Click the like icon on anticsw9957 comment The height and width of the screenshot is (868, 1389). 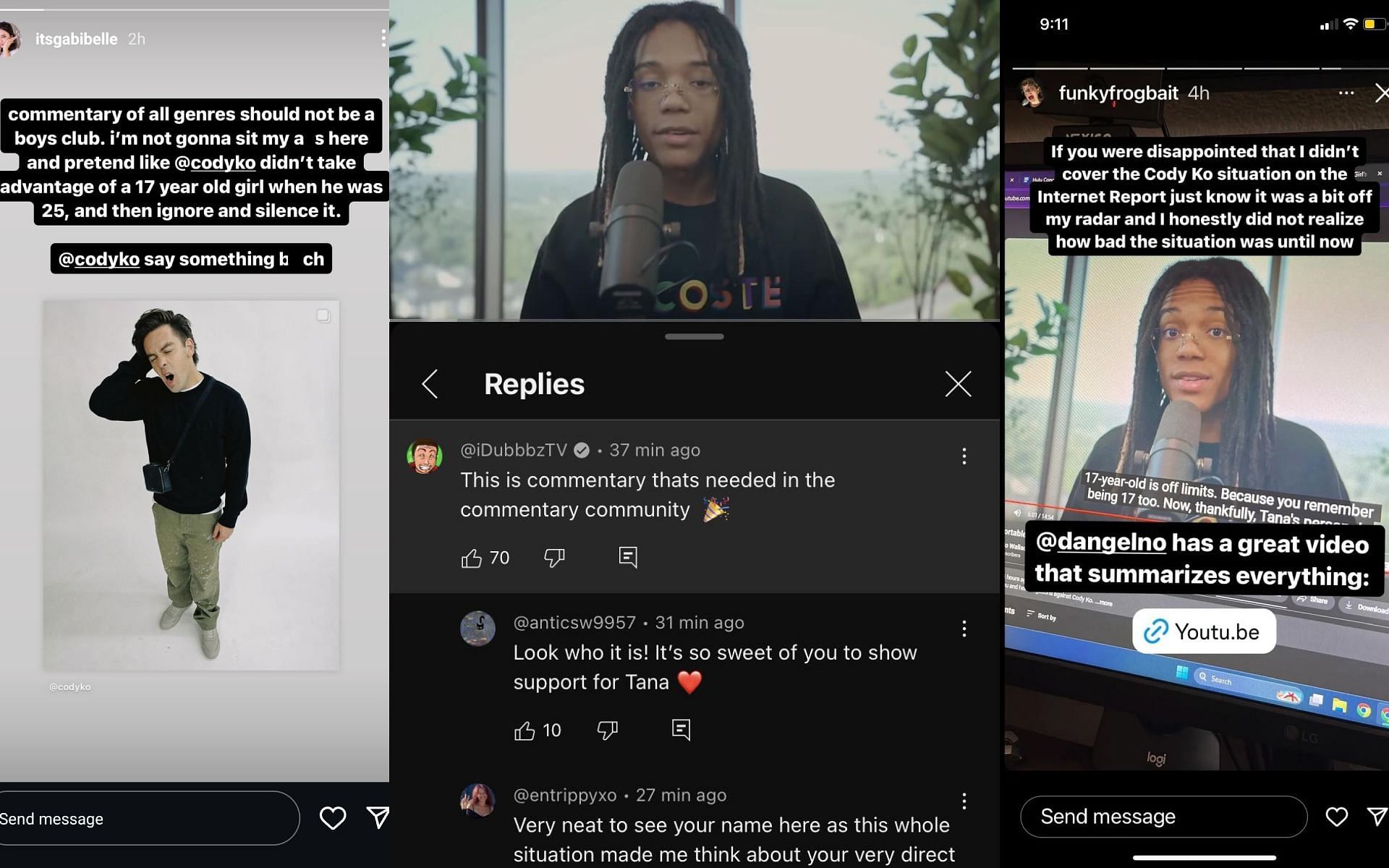pyautogui.click(x=523, y=729)
